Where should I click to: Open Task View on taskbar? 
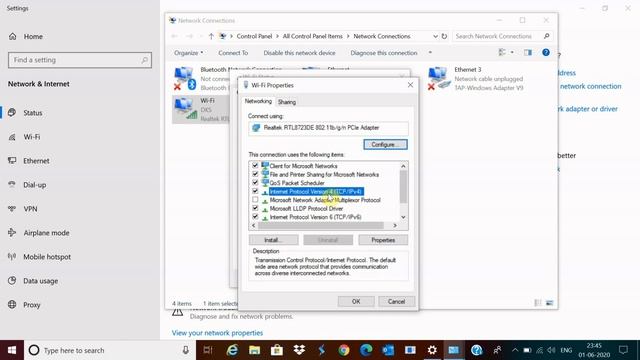(208, 350)
